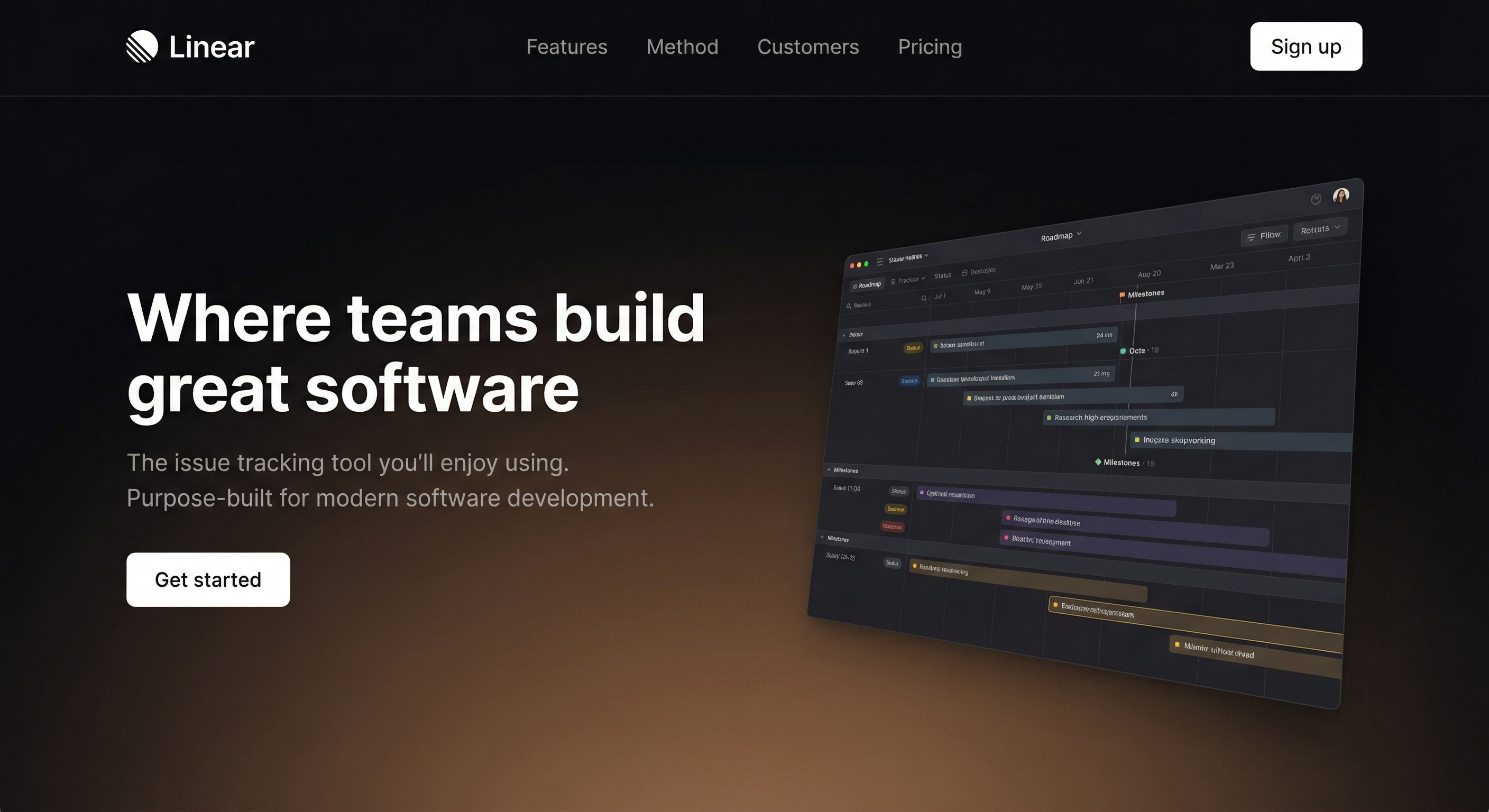1489x812 pixels.
Task: Click the diamond icon on the Milestones /19 label
Action: [1099, 463]
